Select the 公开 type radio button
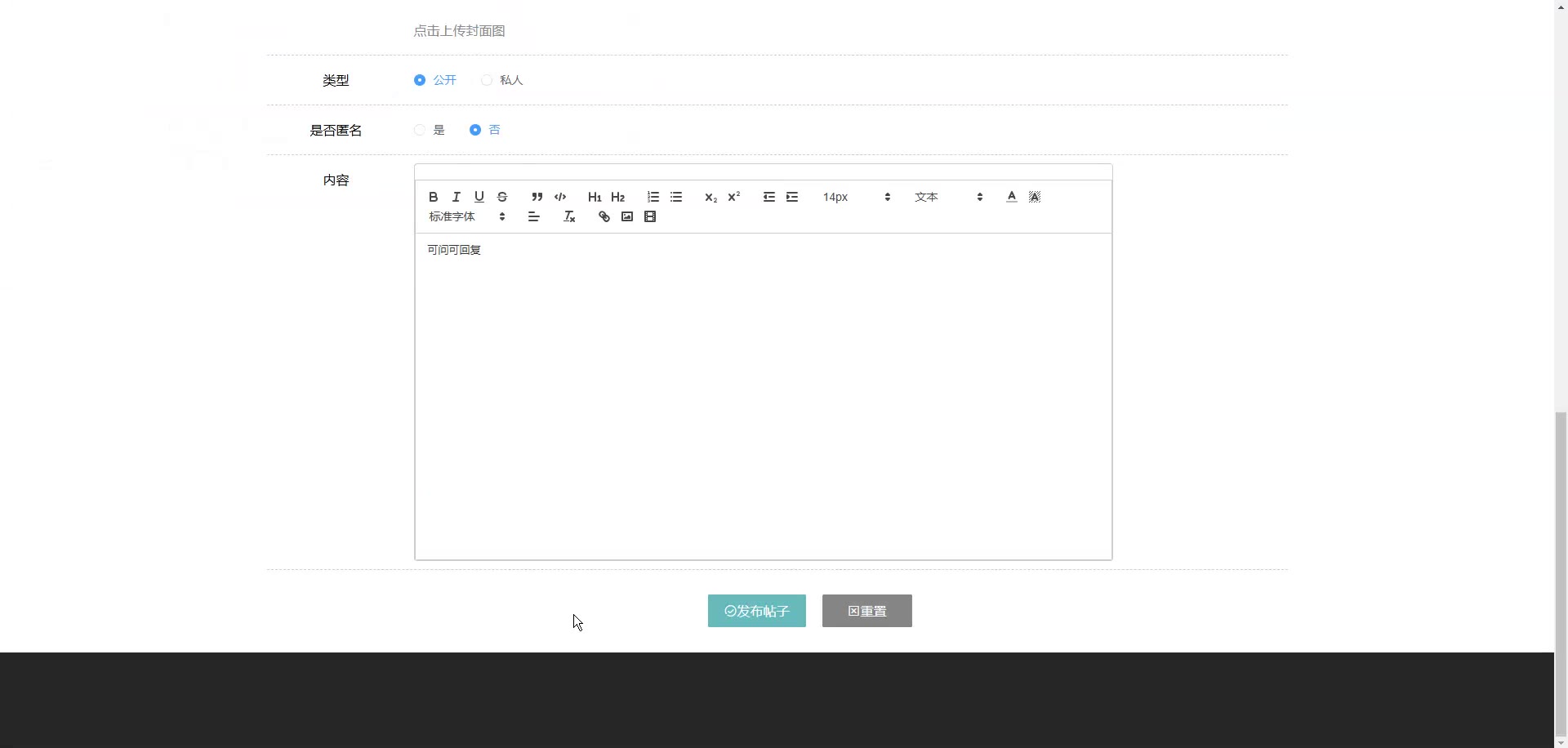The image size is (1568, 748). pyautogui.click(x=420, y=80)
